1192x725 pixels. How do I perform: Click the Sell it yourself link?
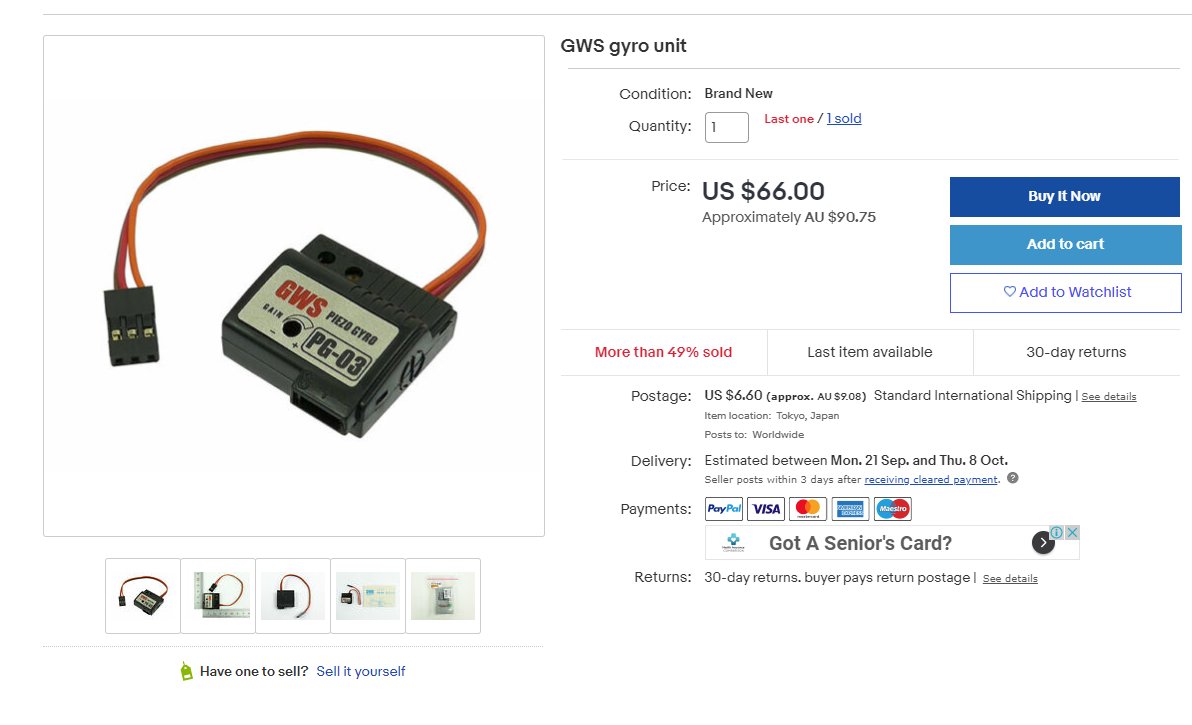tap(360, 671)
